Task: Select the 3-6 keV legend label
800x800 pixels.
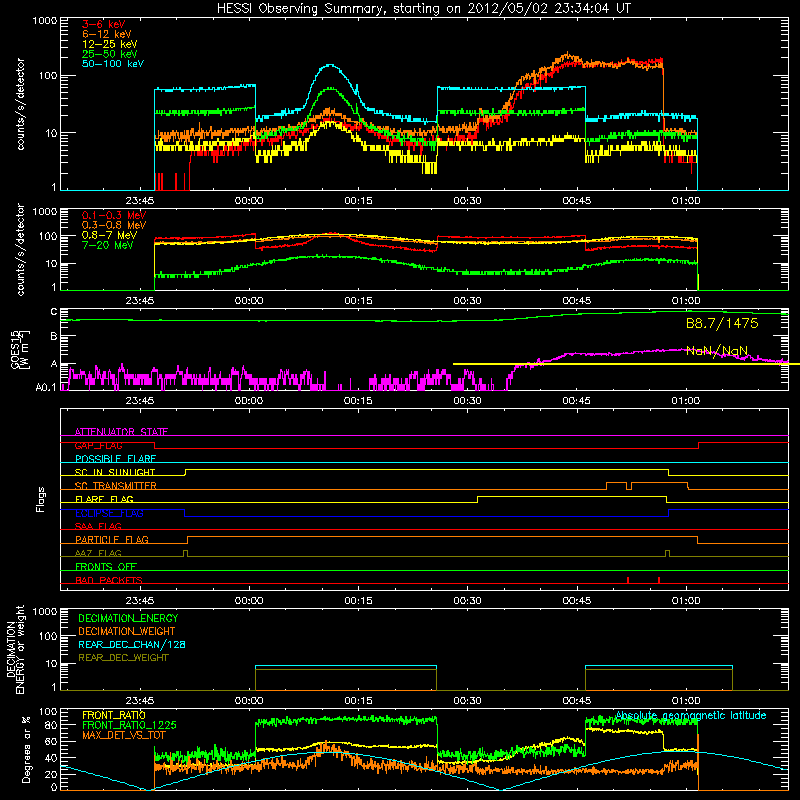Action: tap(103, 24)
